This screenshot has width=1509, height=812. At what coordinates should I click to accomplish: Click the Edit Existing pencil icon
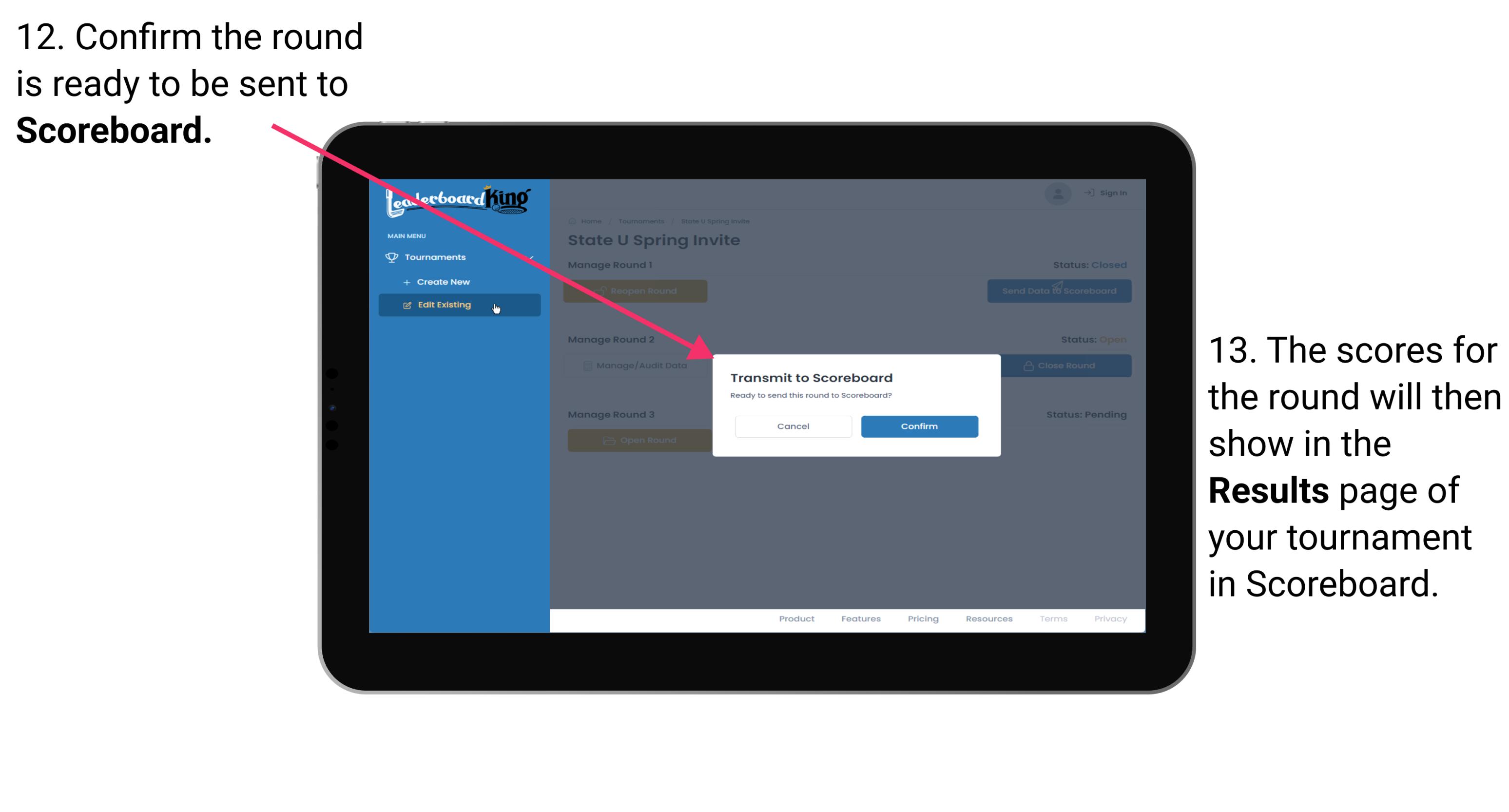[x=407, y=305]
